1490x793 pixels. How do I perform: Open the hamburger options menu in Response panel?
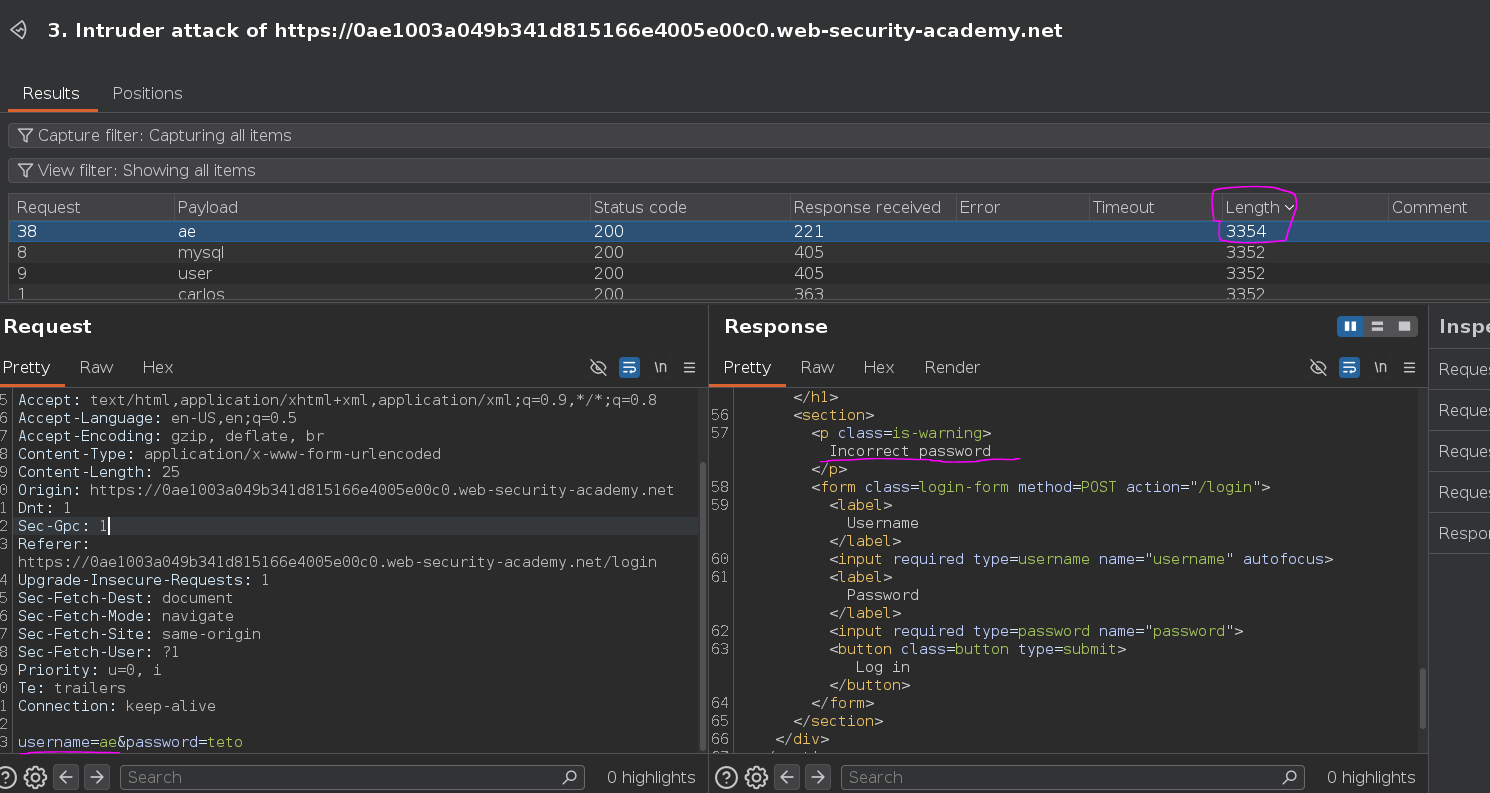click(x=1409, y=367)
